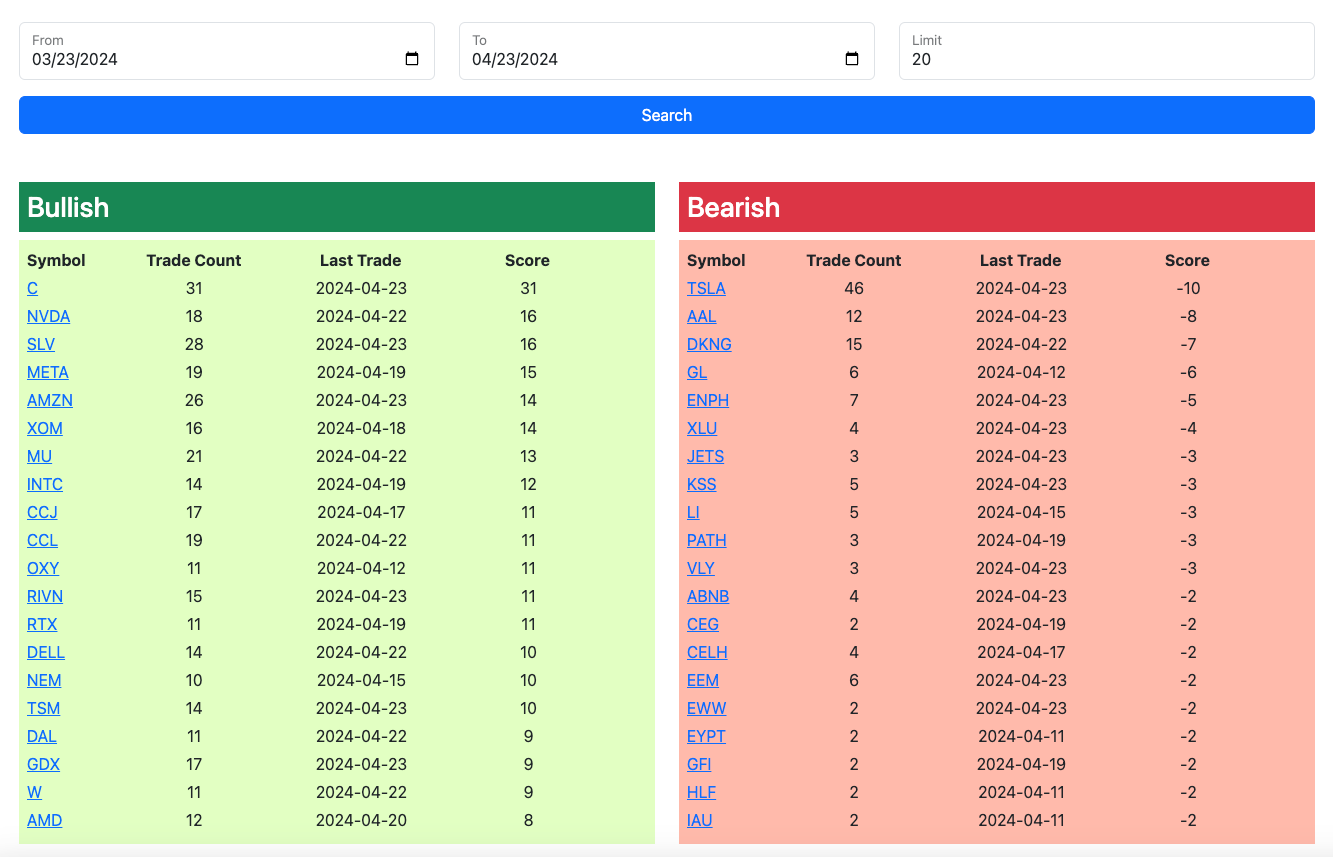Click TSLA's trade count 46

pyautogui.click(x=854, y=288)
